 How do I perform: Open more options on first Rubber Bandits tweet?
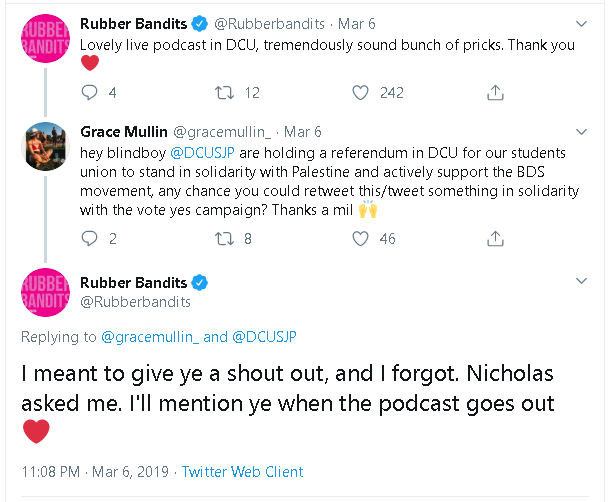point(583,22)
